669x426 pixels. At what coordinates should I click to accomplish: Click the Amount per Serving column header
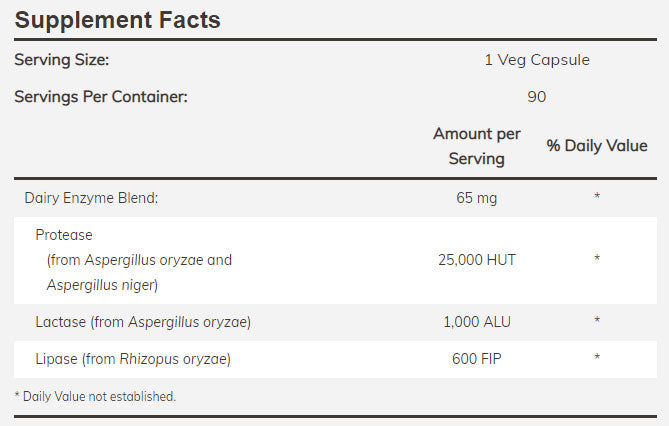point(477,146)
